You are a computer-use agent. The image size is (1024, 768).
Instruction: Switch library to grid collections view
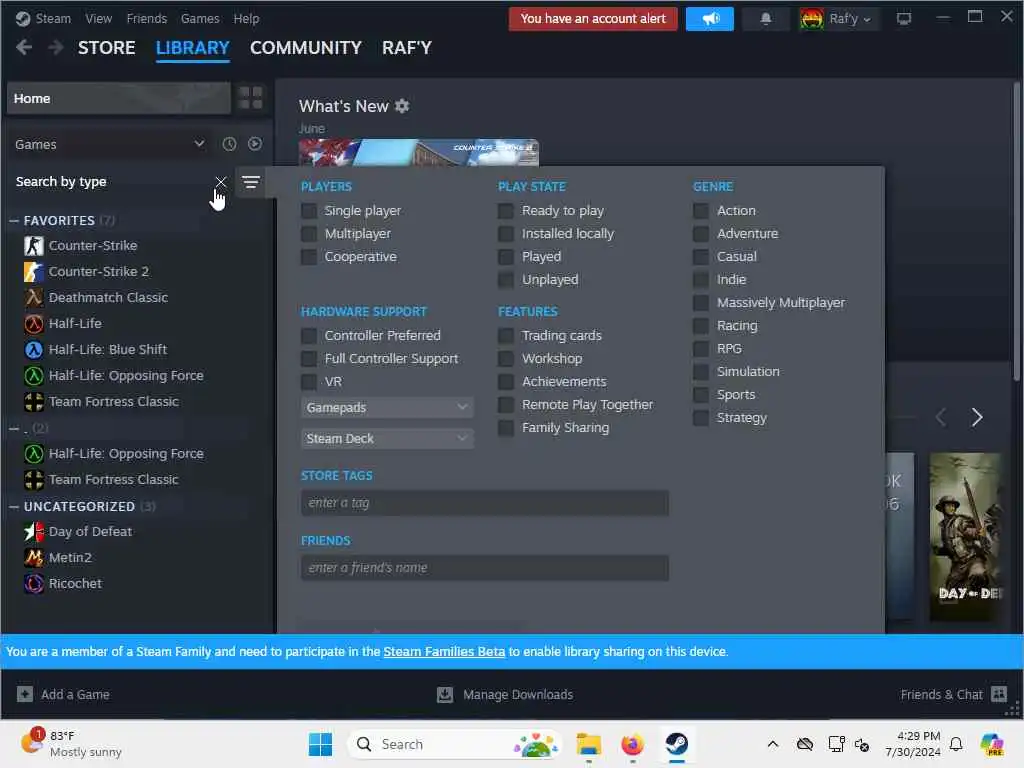[251, 99]
